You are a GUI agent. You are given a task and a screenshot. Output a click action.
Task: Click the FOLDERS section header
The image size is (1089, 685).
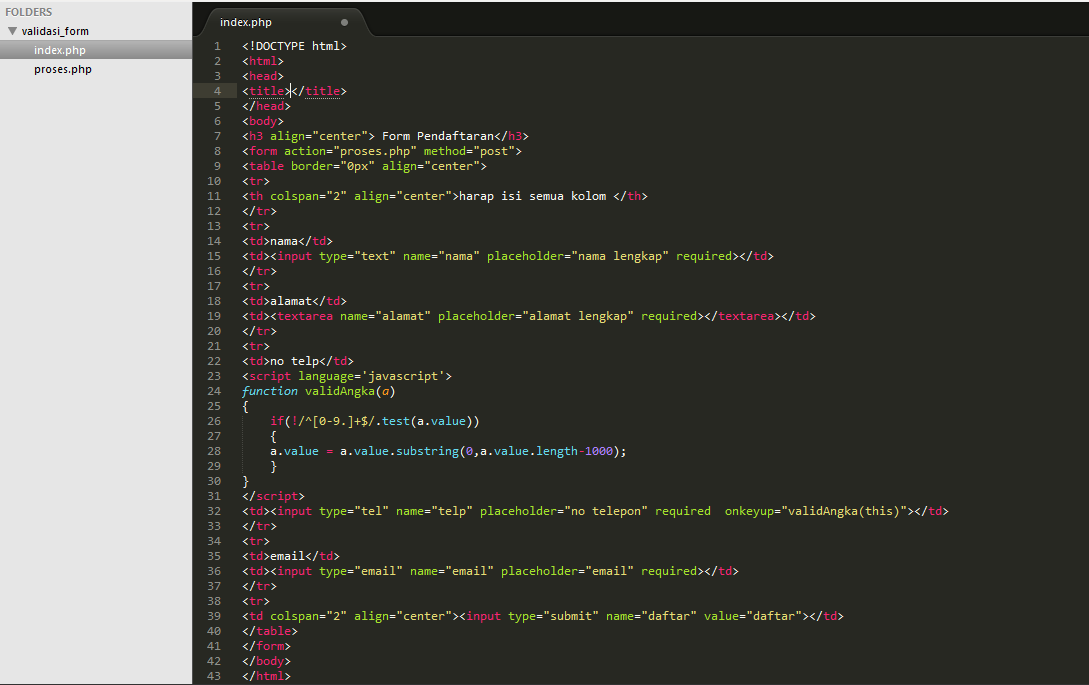point(29,11)
